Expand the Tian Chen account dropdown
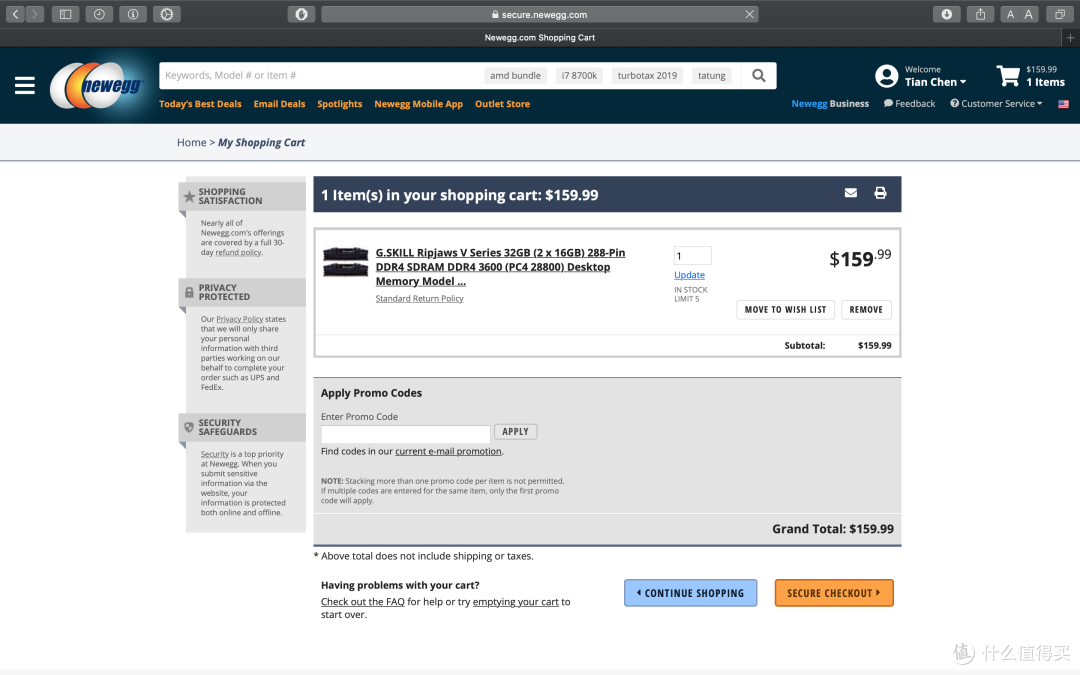 coord(935,82)
